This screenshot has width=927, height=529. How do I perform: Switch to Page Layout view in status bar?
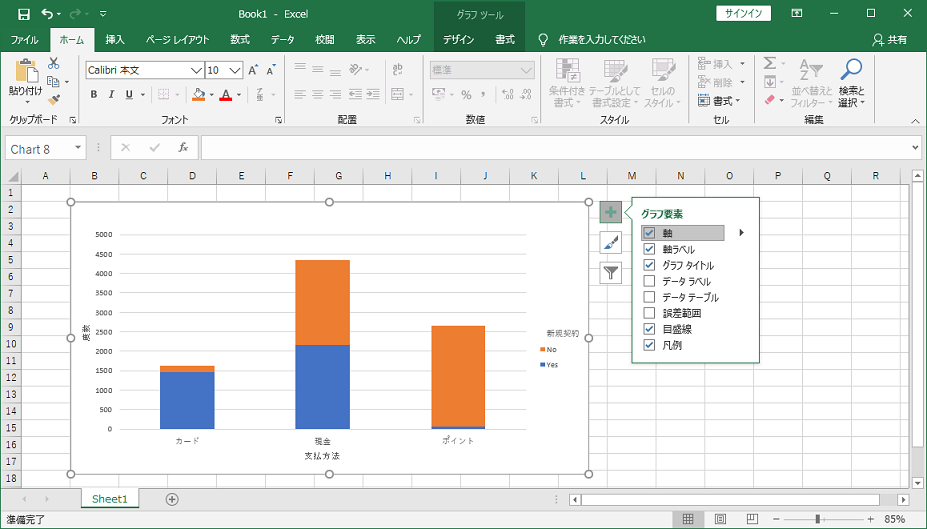pyautogui.click(x=720, y=520)
